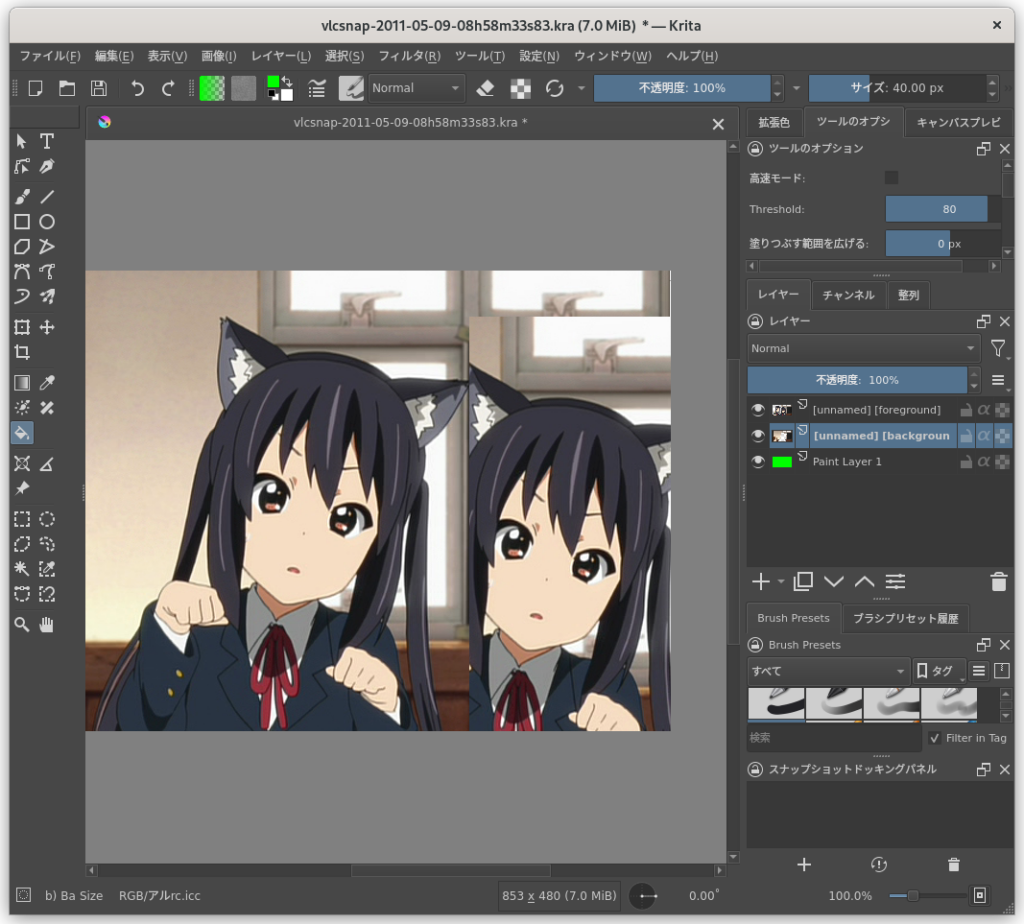Open the フィルタ(R) menu
Screen dimensions: 1024x924
[409, 56]
